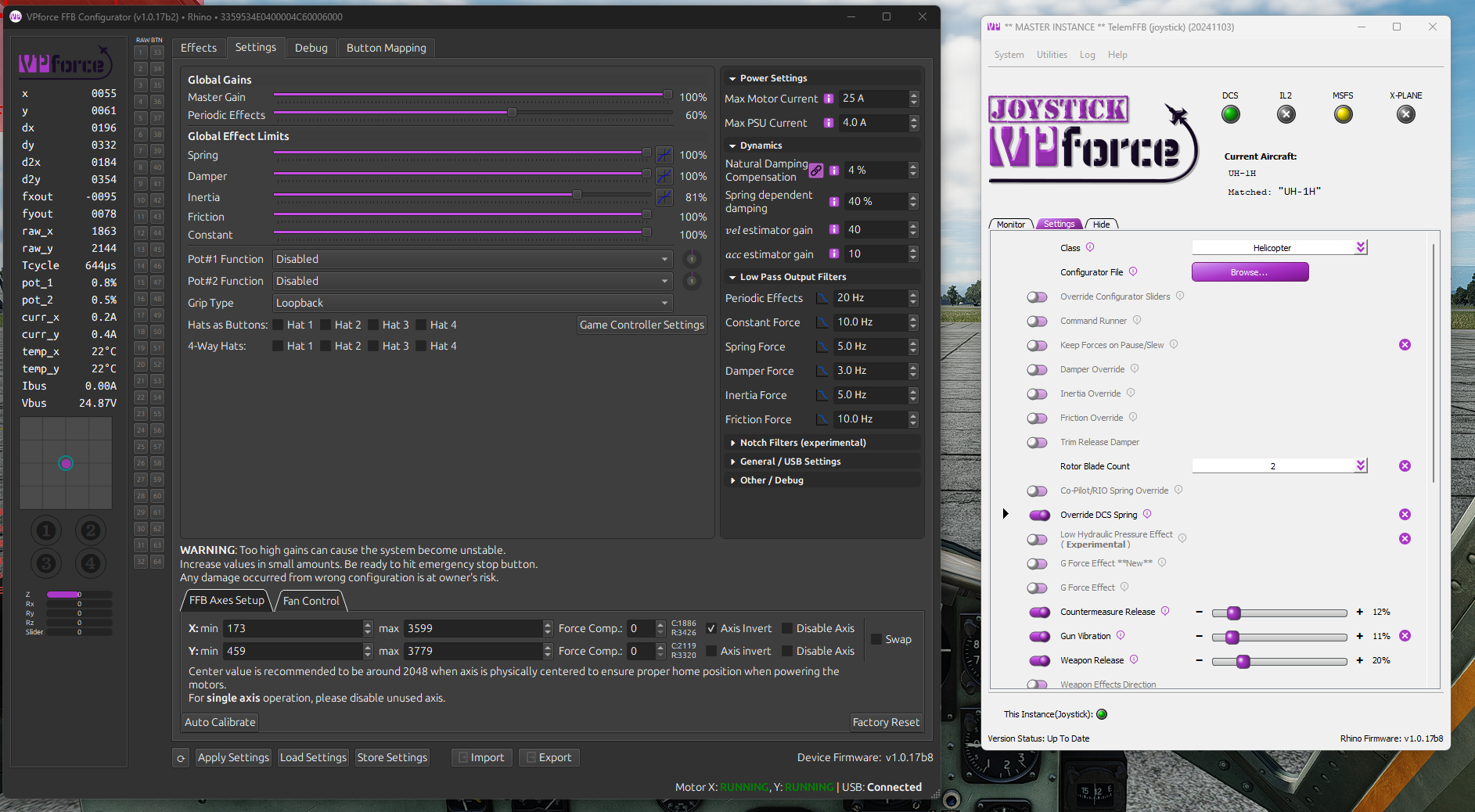Viewport: 1475px width, 812px height.
Task: Click the X min axis input field
Action: click(293, 628)
